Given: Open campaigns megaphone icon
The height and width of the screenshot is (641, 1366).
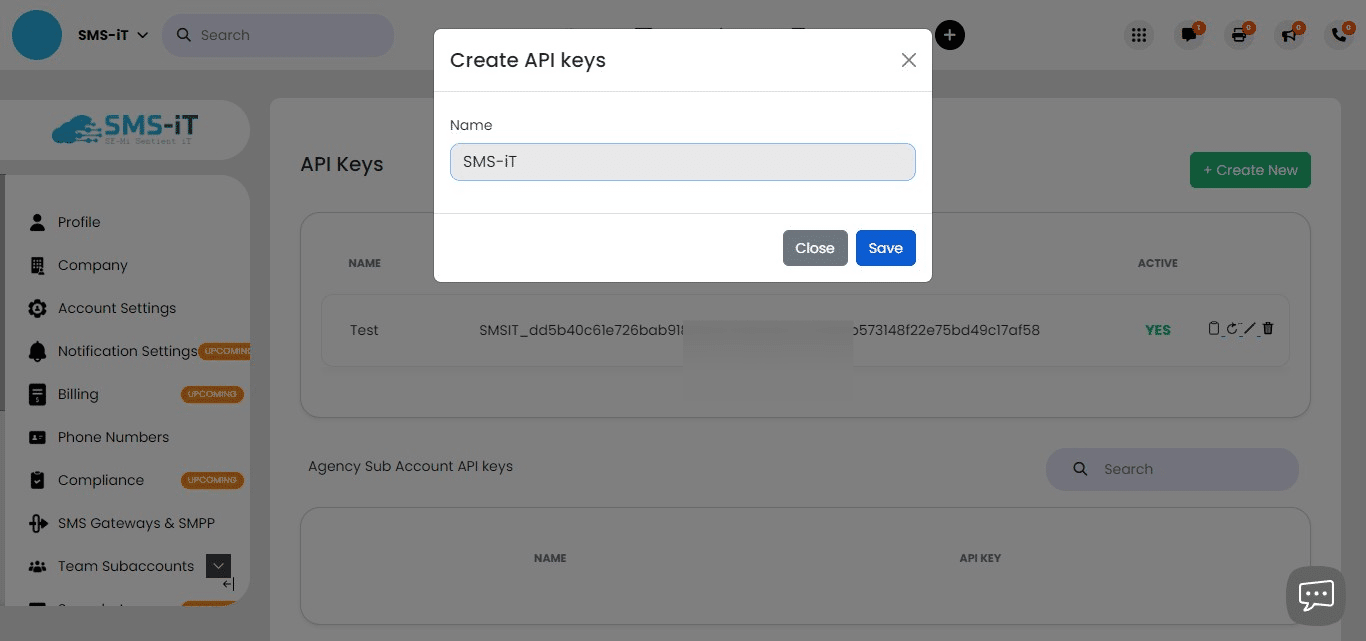Looking at the screenshot, I should (x=1288, y=35).
